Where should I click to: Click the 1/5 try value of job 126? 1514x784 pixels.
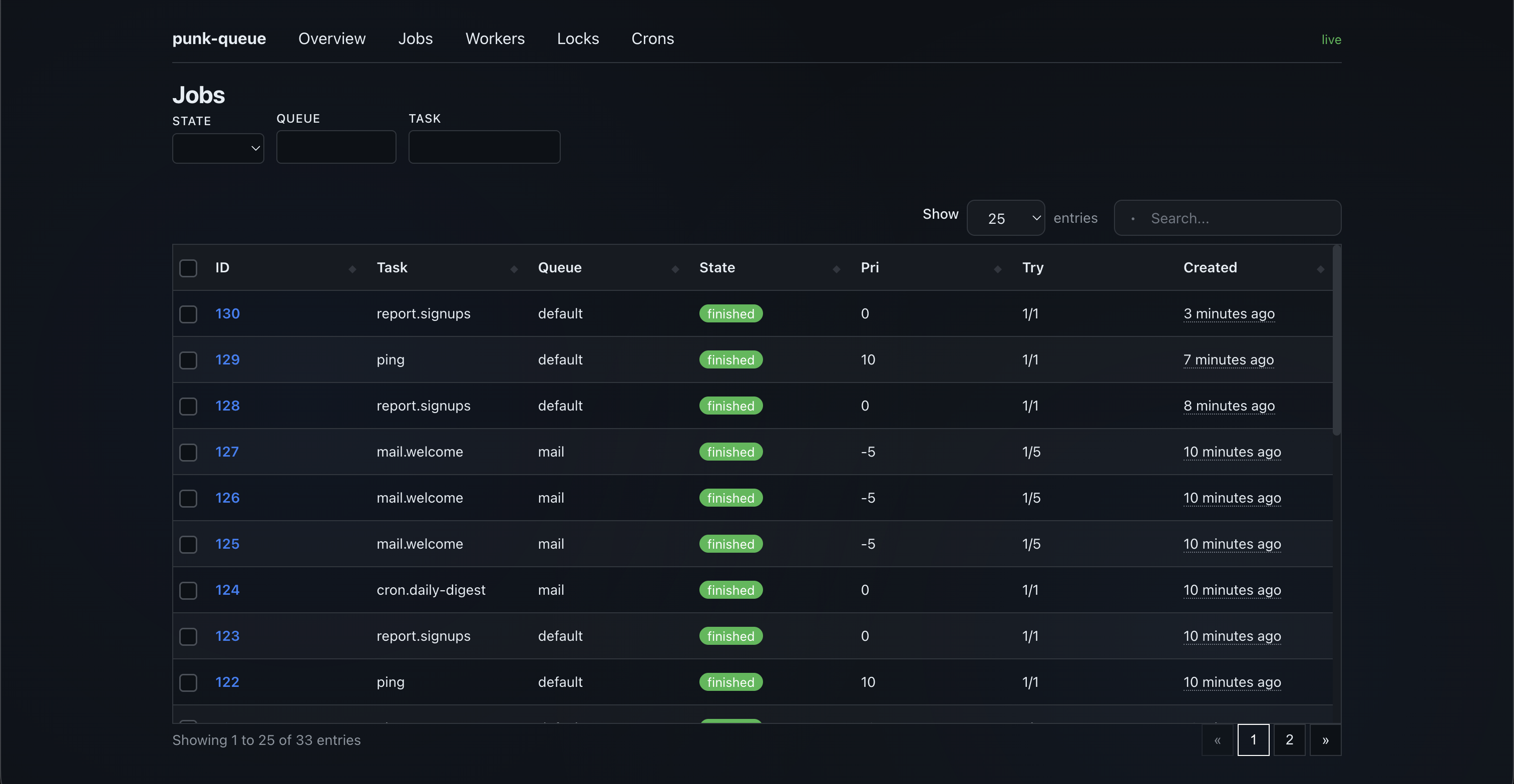[1031, 498]
